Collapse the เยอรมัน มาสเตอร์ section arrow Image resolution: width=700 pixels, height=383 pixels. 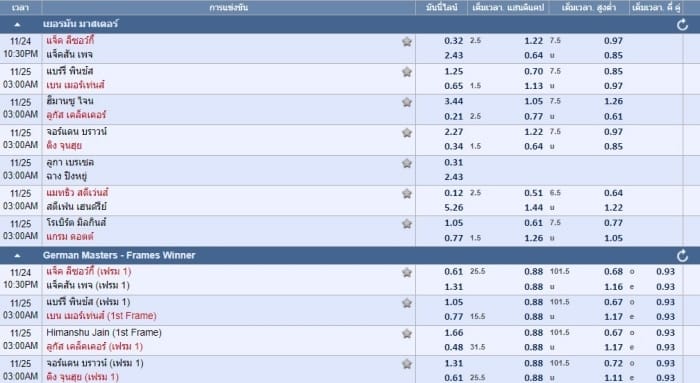(x=17, y=25)
